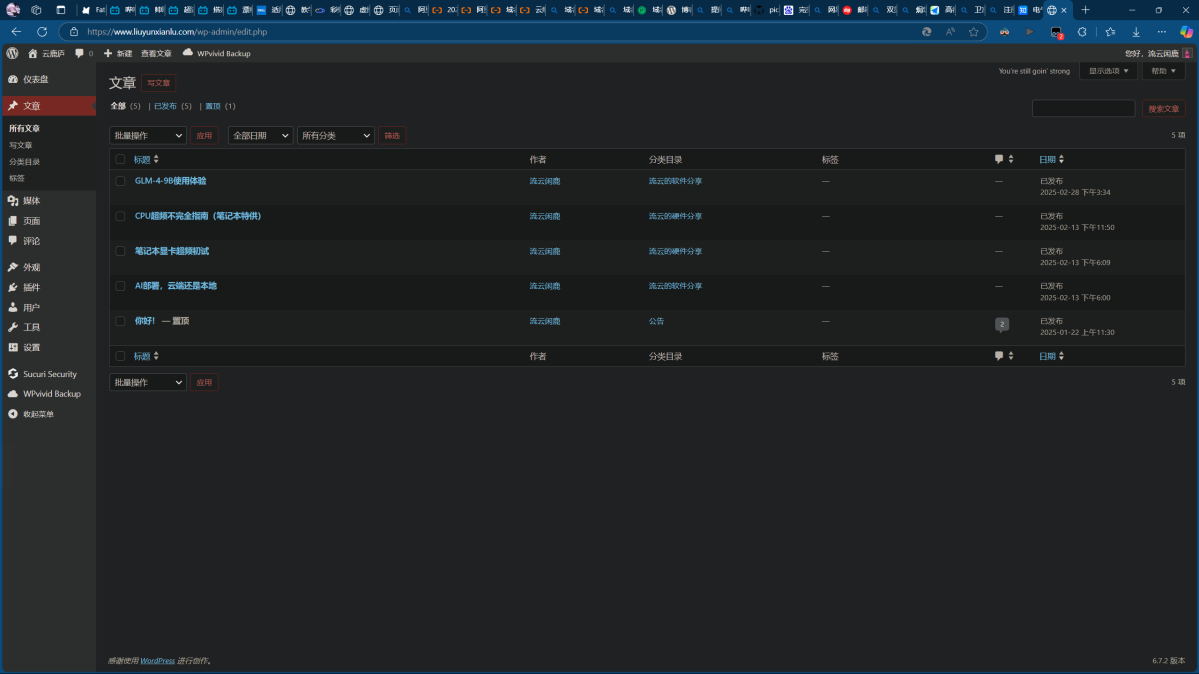Click the 插件 plugins icon in sidebar
This screenshot has height=674, width=1199.
[13, 287]
